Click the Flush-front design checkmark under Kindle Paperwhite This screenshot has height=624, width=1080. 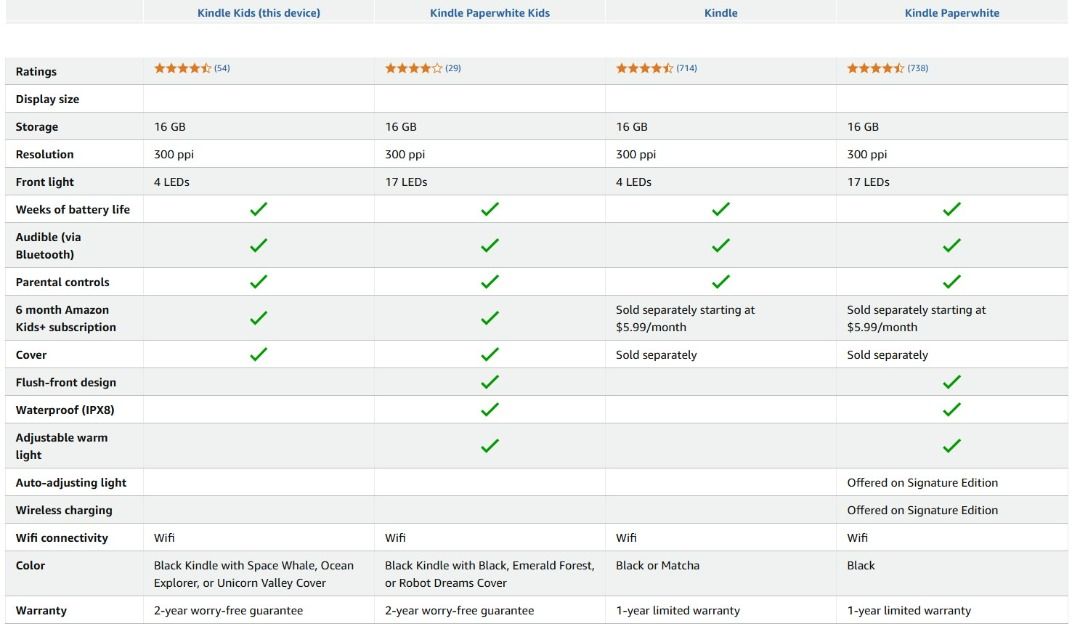coord(951,382)
